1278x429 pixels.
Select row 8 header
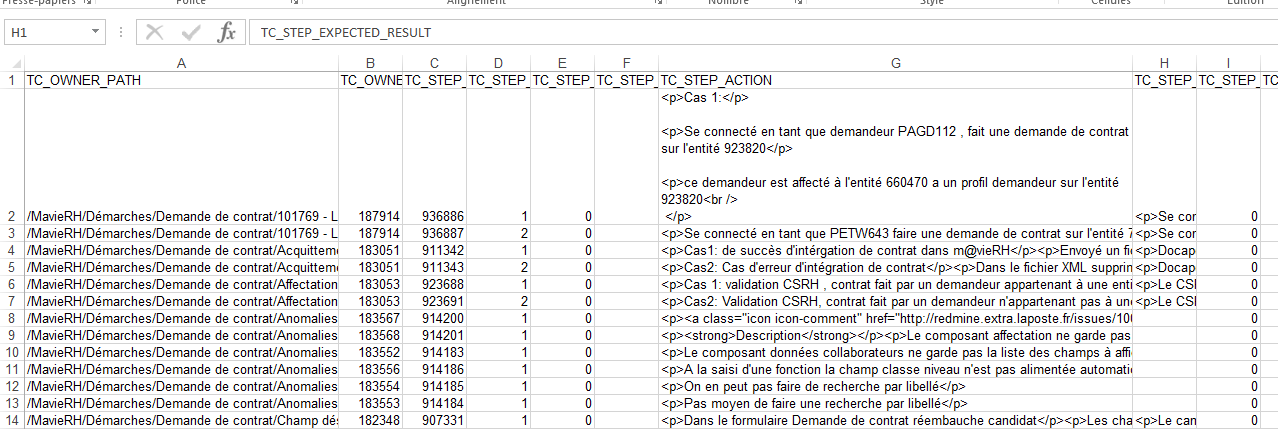(11, 318)
